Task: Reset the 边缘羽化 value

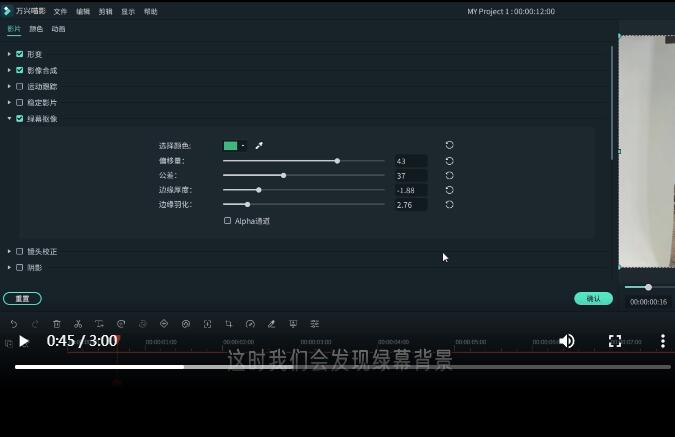Action: [449, 205]
